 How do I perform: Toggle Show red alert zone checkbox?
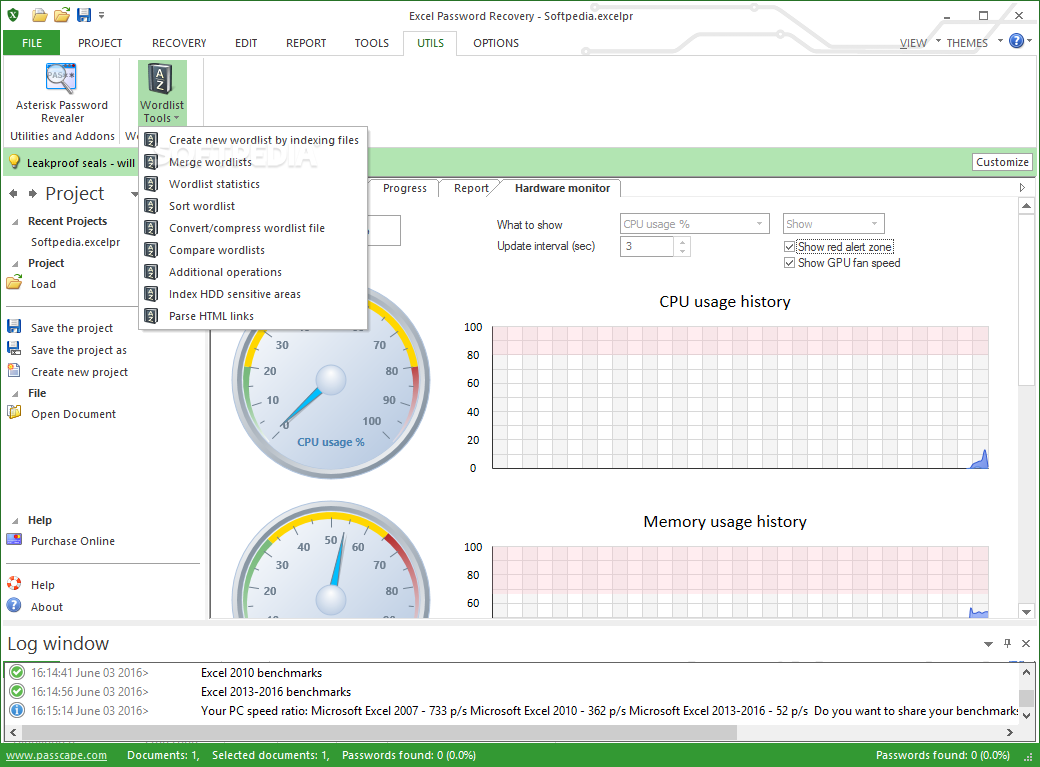[789, 247]
